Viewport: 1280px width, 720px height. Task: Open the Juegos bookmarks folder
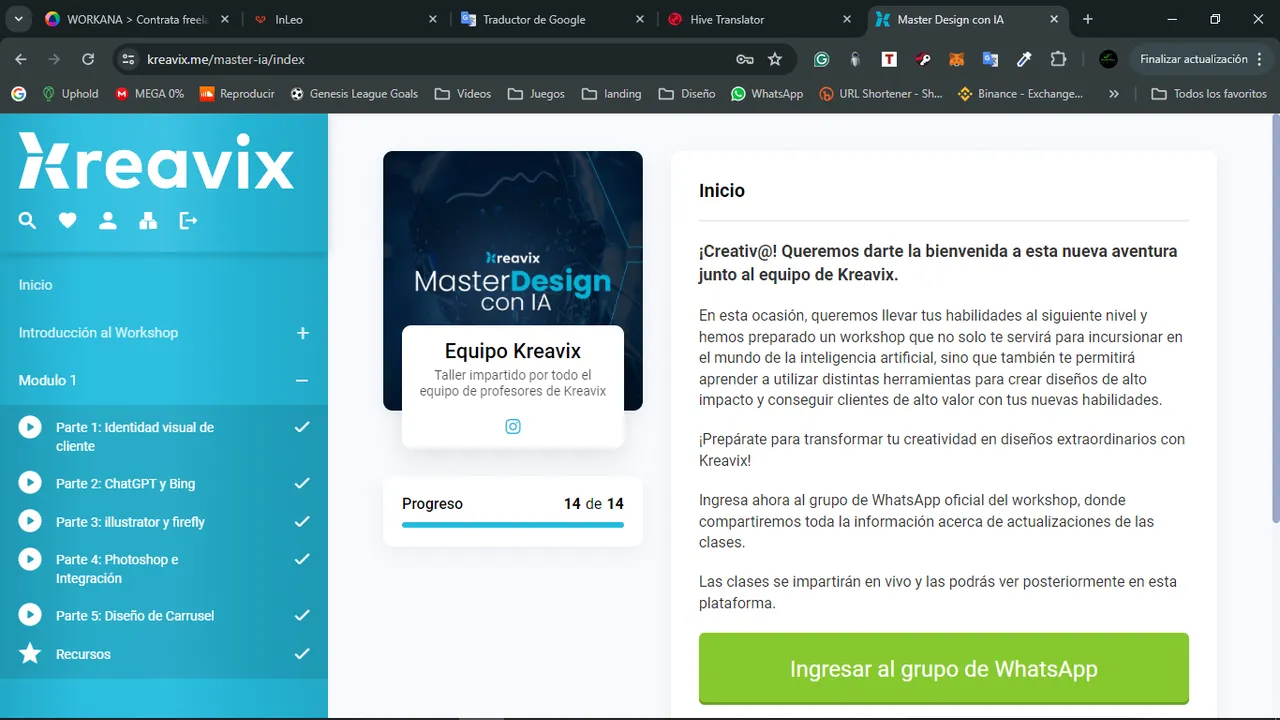[x=536, y=93]
